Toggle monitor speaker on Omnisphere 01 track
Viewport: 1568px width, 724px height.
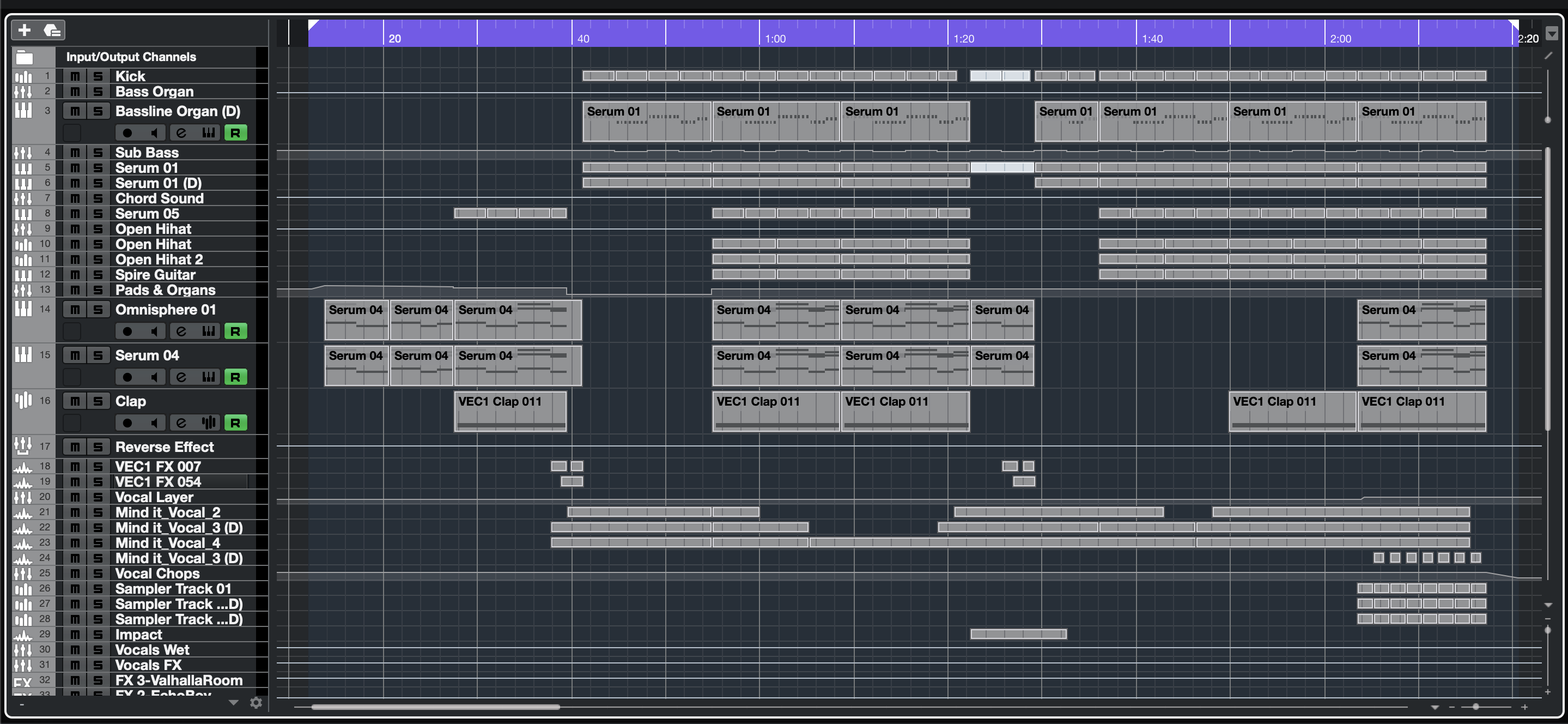tap(155, 331)
